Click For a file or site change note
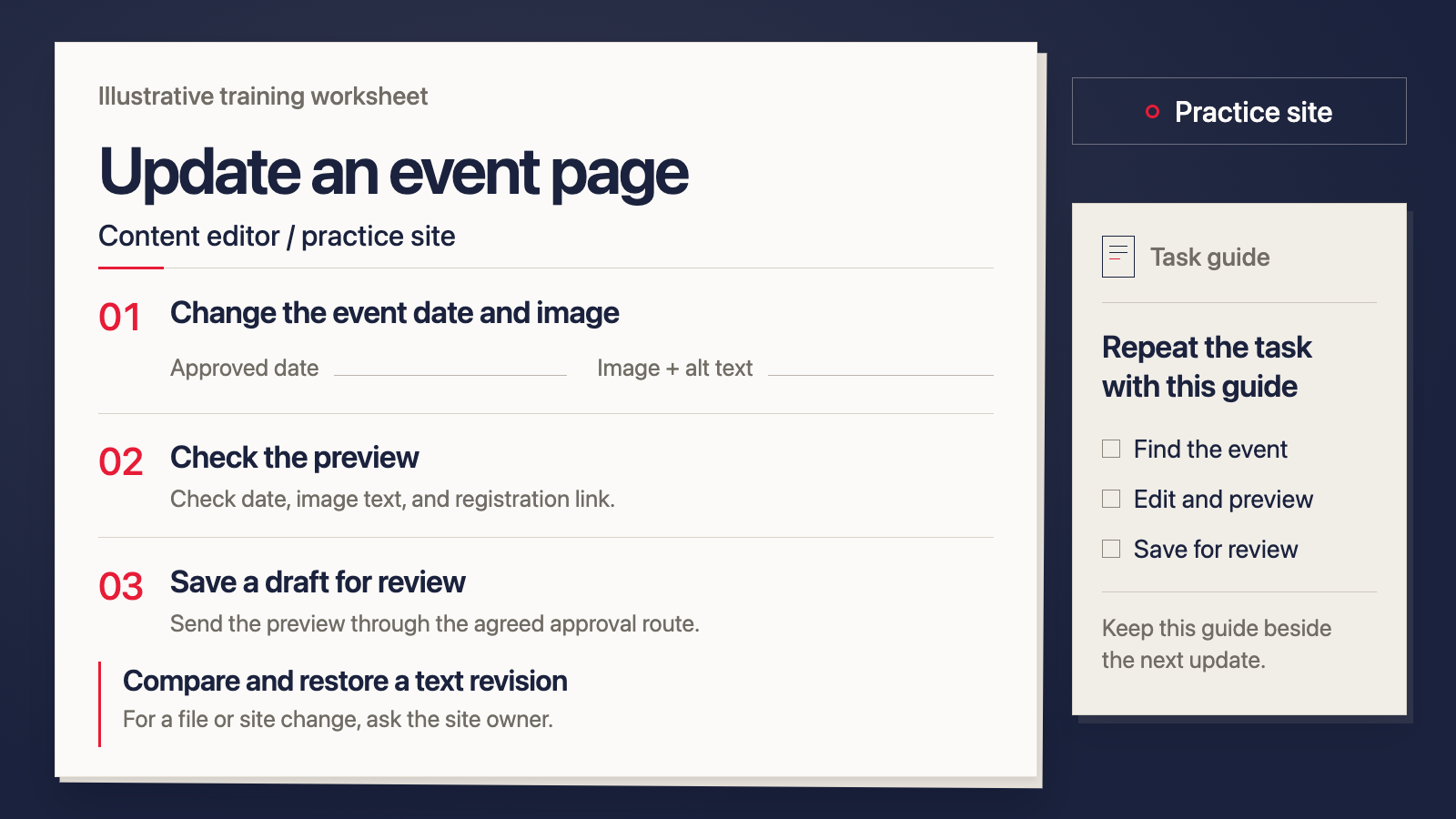The width and height of the screenshot is (1456, 819). pyautogui.click(x=338, y=720)
